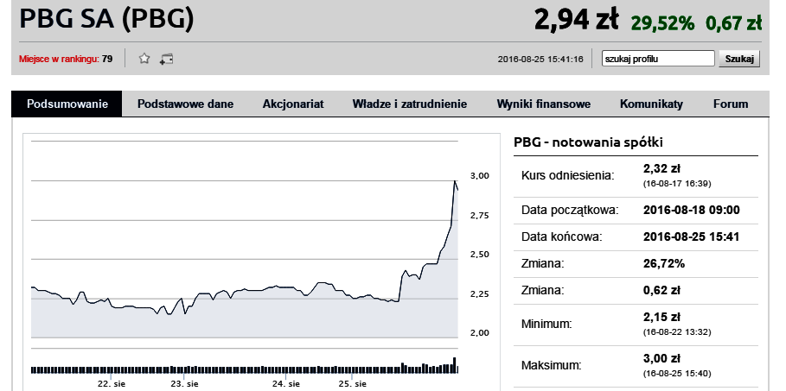786x391 pixels.
Task: Open the Komunikaty tab
Action: [651, 104]
